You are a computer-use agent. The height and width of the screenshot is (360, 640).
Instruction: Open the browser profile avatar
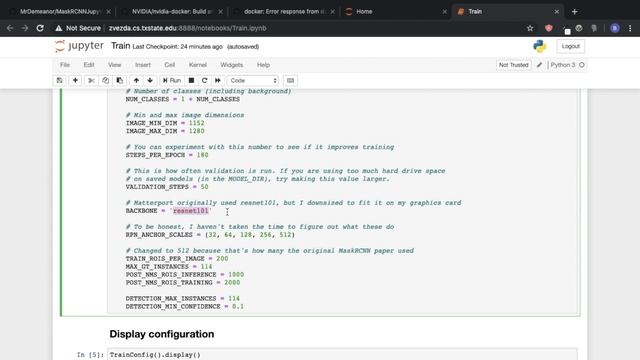615,28
